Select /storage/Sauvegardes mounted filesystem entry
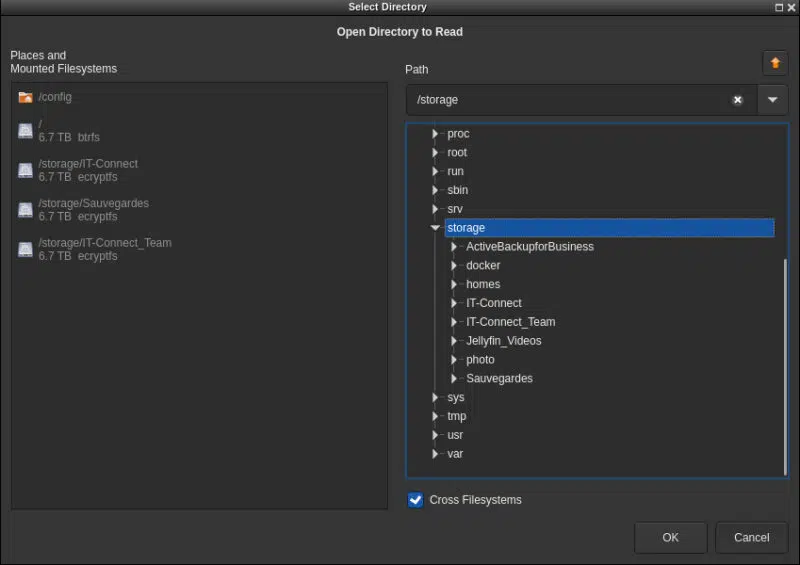Image resolution: width=800 pixels, height=565 pixels. [93, 210]
